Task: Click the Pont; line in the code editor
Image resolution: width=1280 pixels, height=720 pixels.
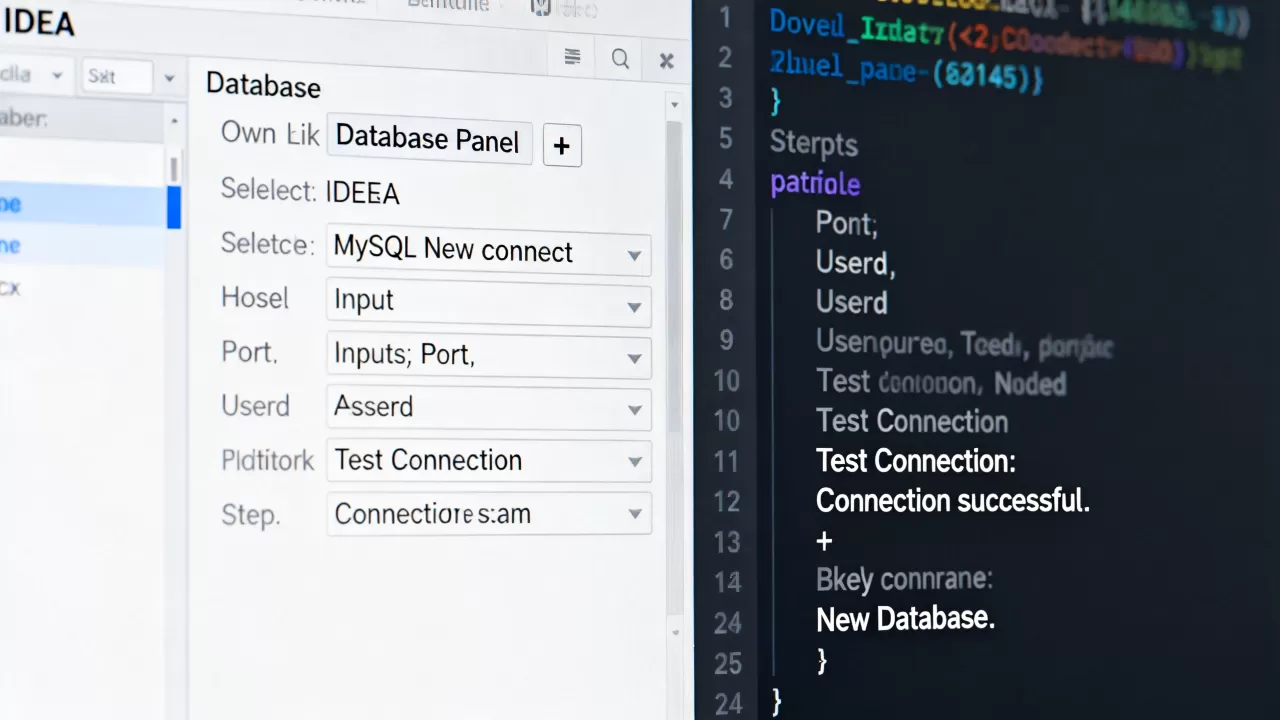Action: (x=847, y=223)
